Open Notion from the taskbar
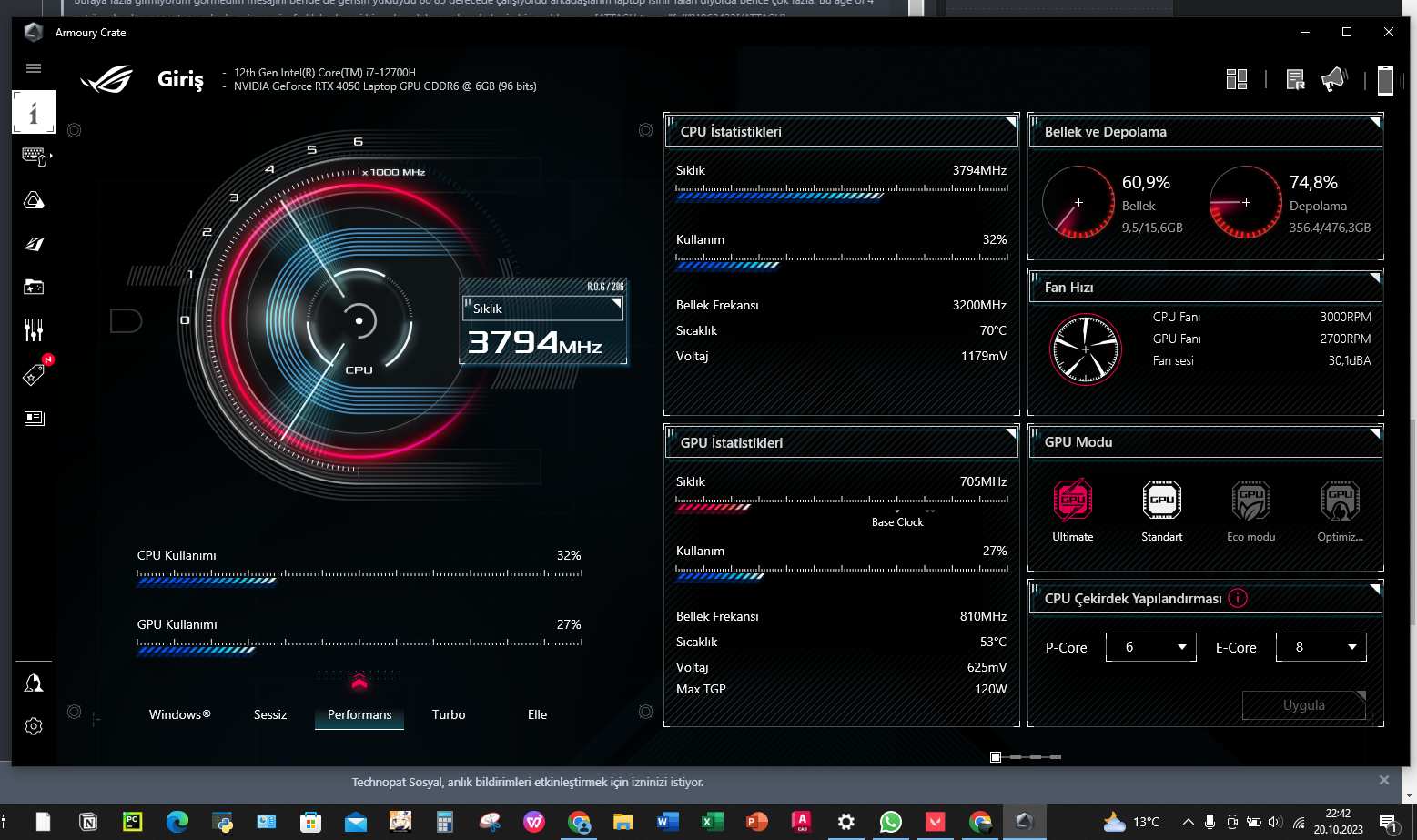 (88, 822)
